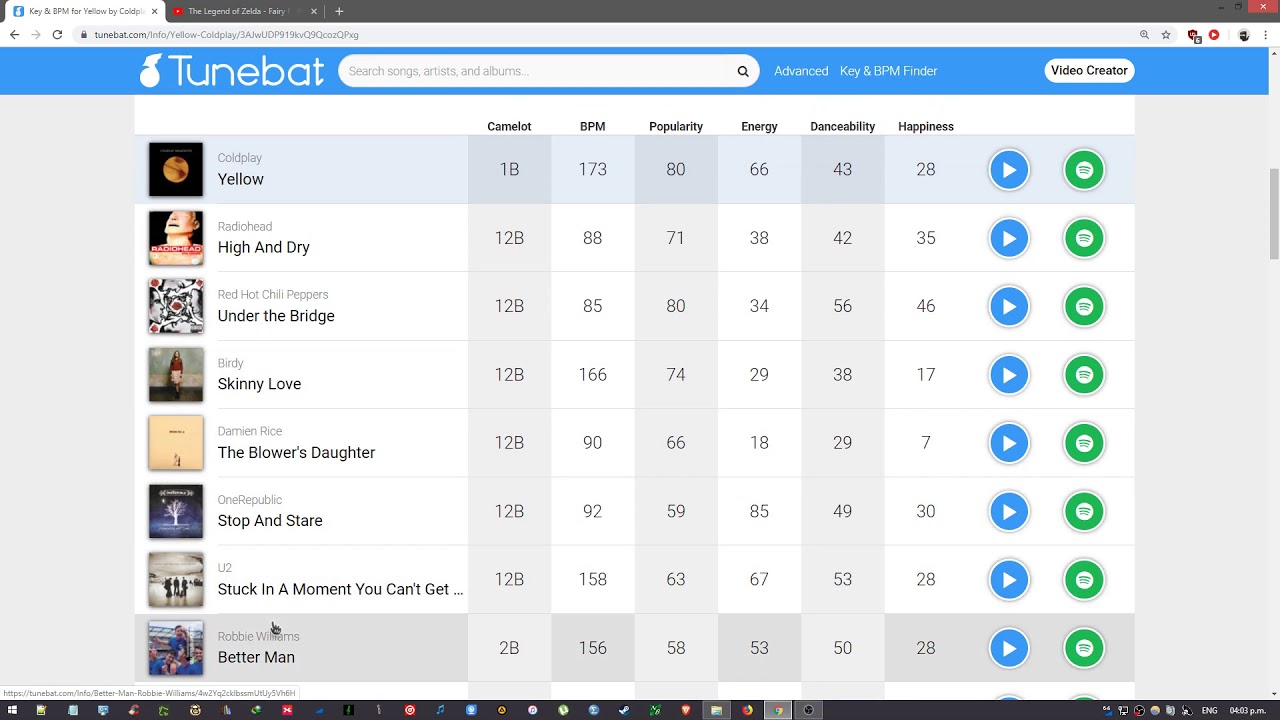Click the Video Creator button
The width and height of the screenshot is (1280, 720).
point(1089,70)
